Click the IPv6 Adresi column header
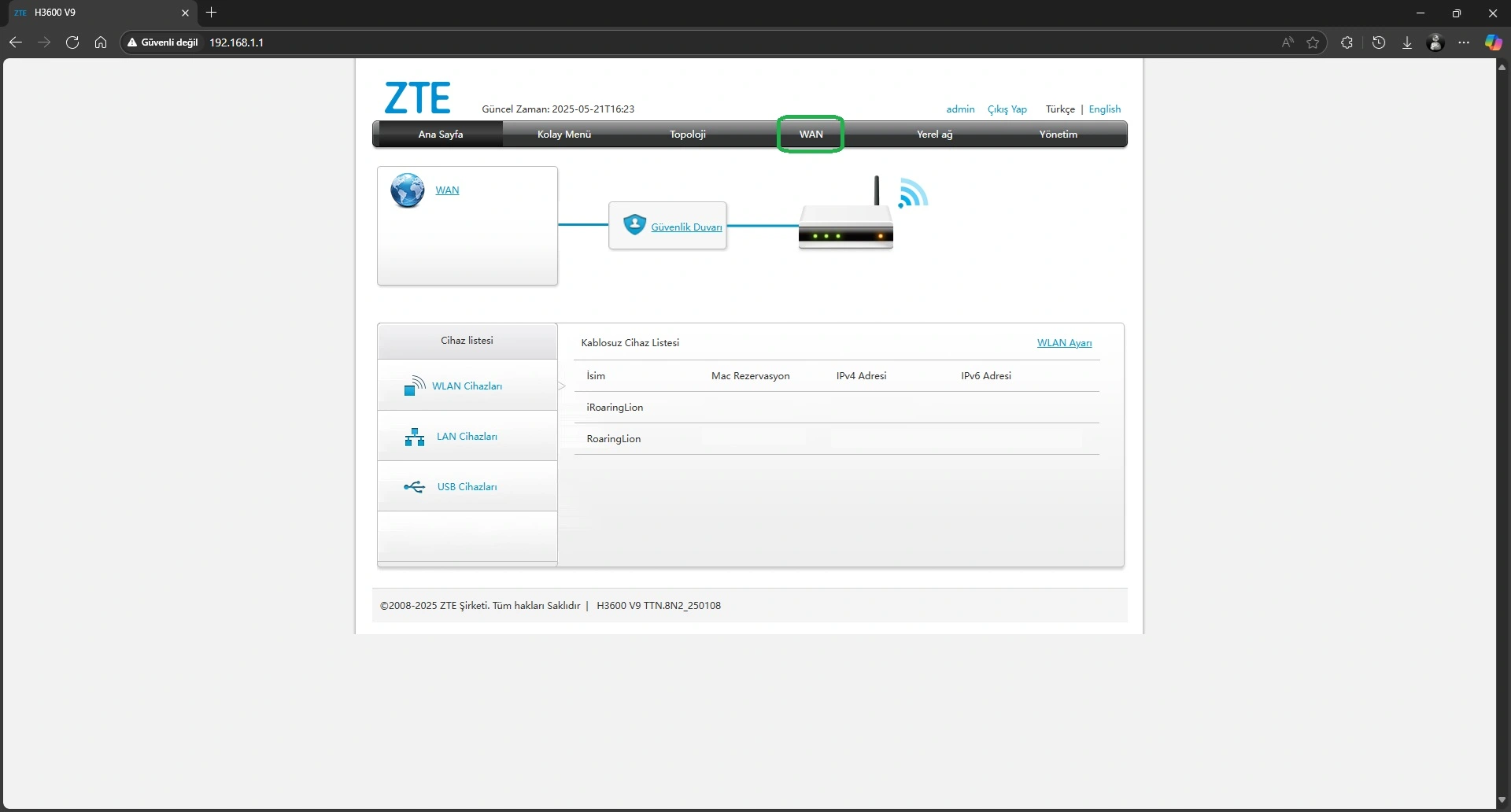Viewport: 1511px width, 812px height. pyautogui.click(x=986, y=376)
